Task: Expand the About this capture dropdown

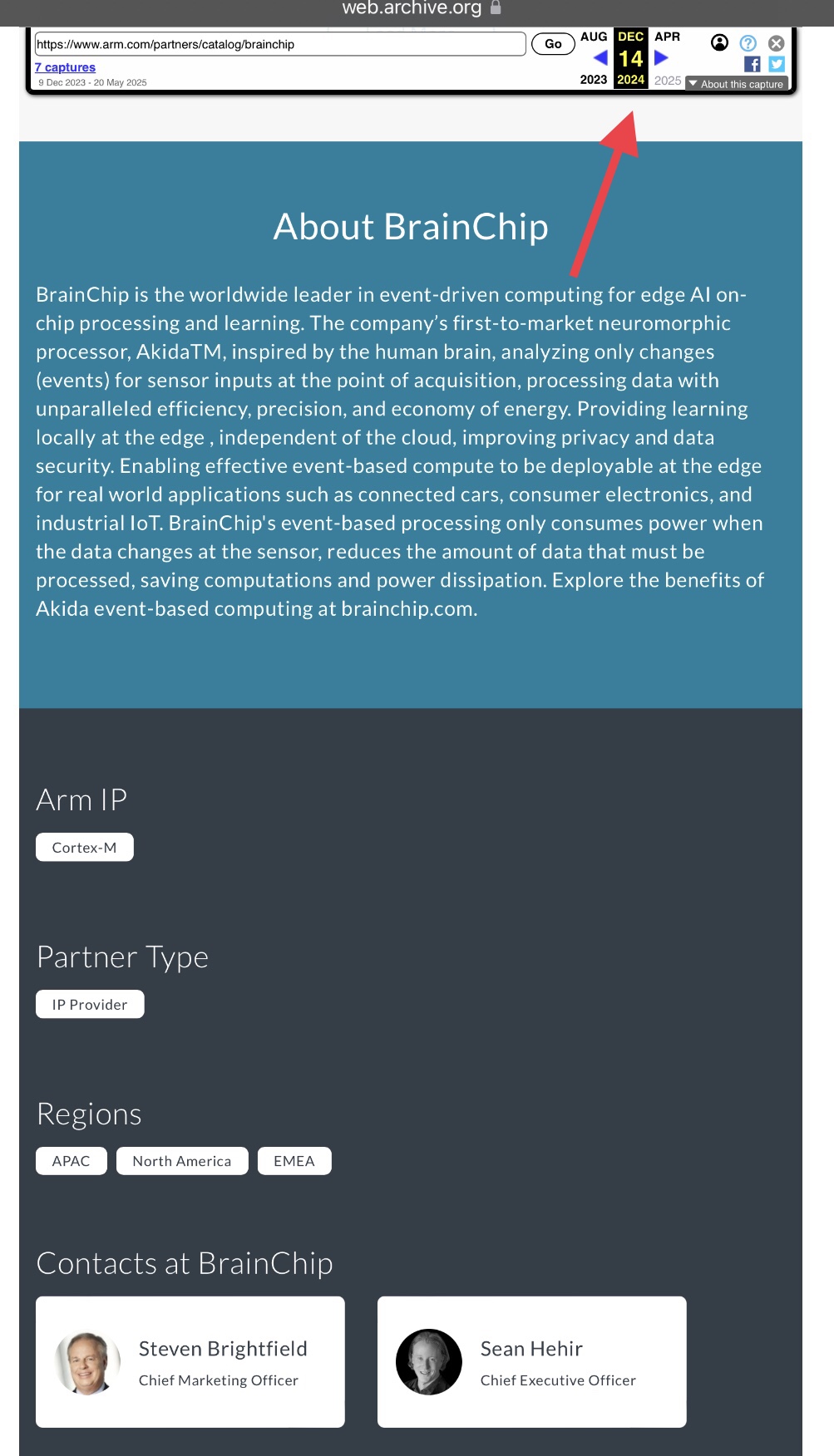Action: pyautogui.click(x=737, y=84)
